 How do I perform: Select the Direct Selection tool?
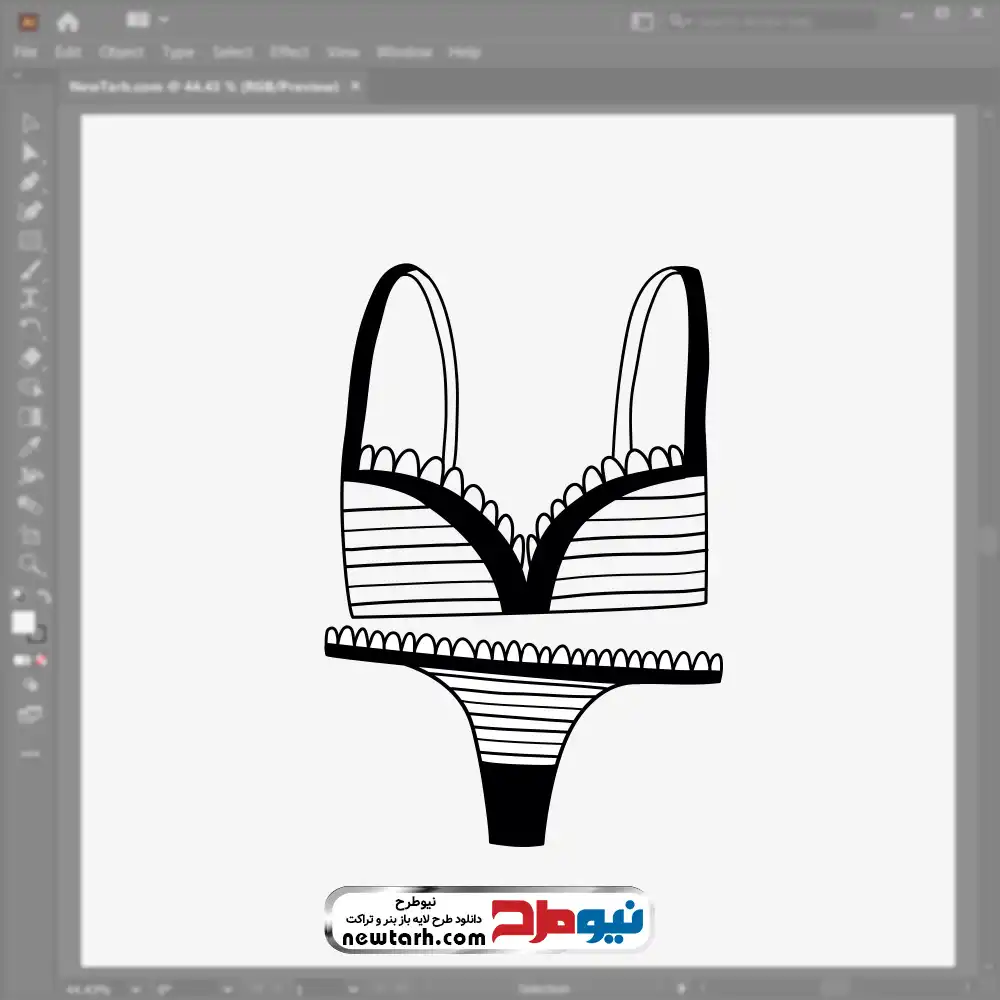[30, 152]
